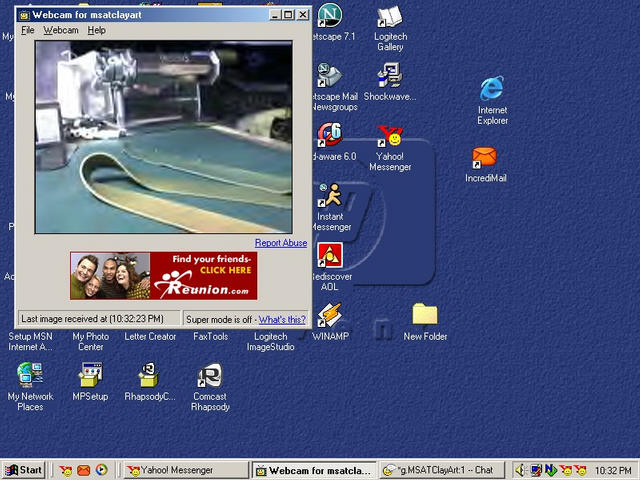The width and height of the screenshot is (640, 480).
Task: Select the RhapsodyC... installer desktop icon
Action: tap(150, 374)
